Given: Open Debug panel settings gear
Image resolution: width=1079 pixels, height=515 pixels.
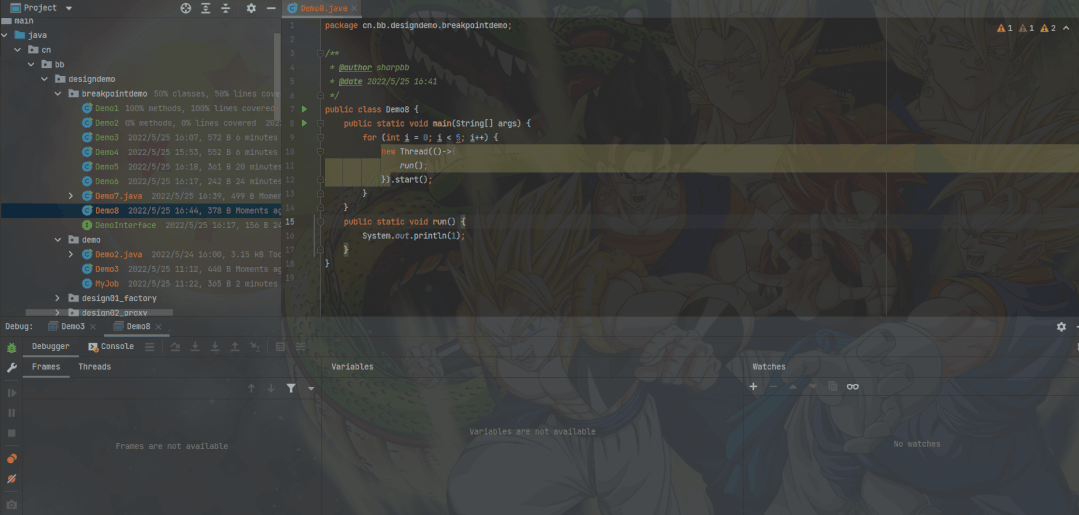Looking at the screenshot, I should tap(1061, 326).
